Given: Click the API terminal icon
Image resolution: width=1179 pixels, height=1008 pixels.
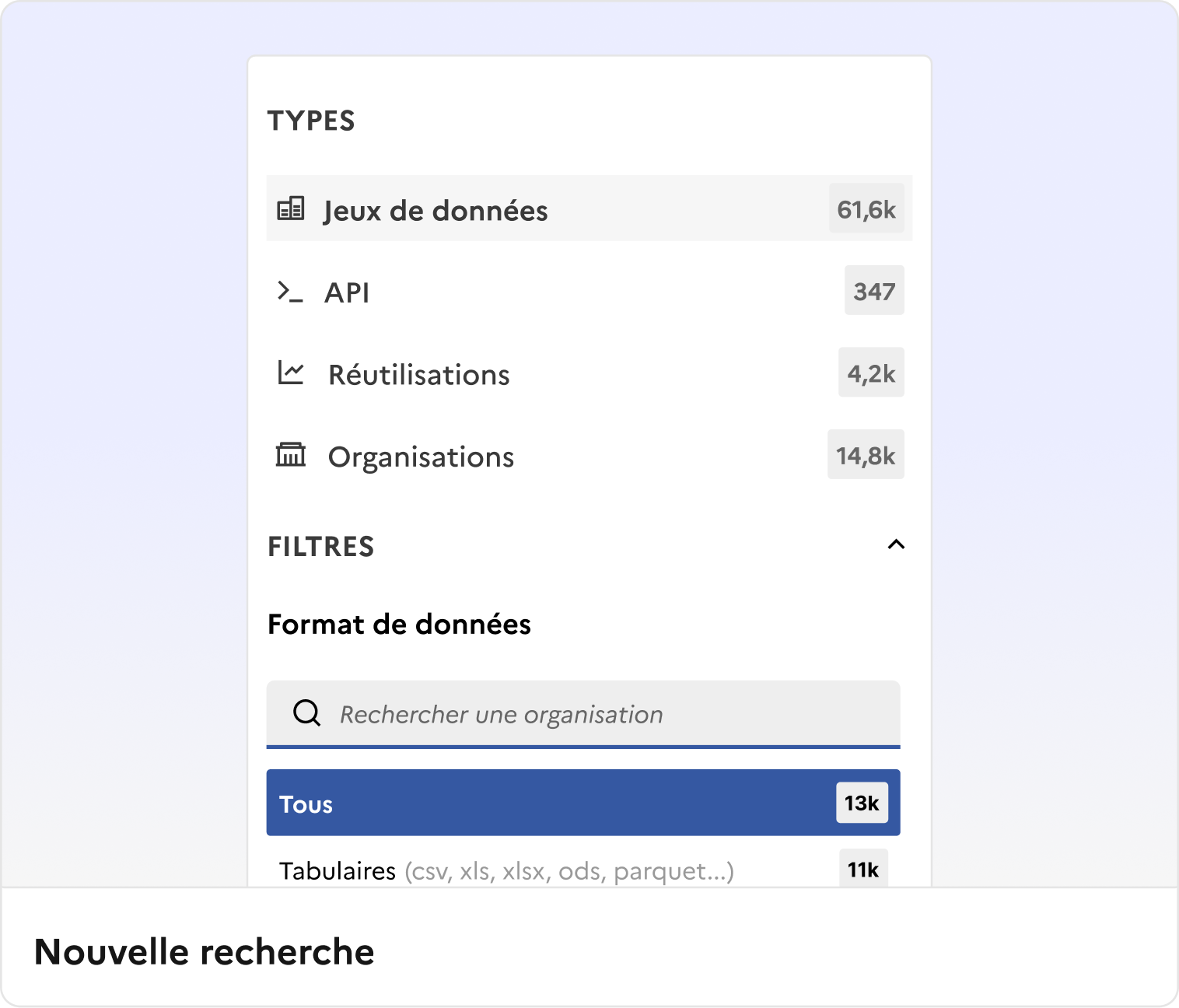Looking at the screenshot, I should point(289,291).
